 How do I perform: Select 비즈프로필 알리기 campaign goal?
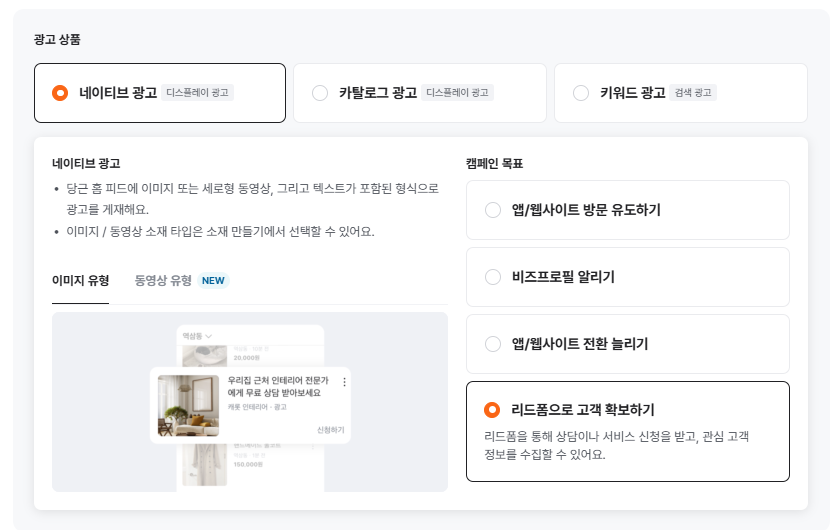492,277
